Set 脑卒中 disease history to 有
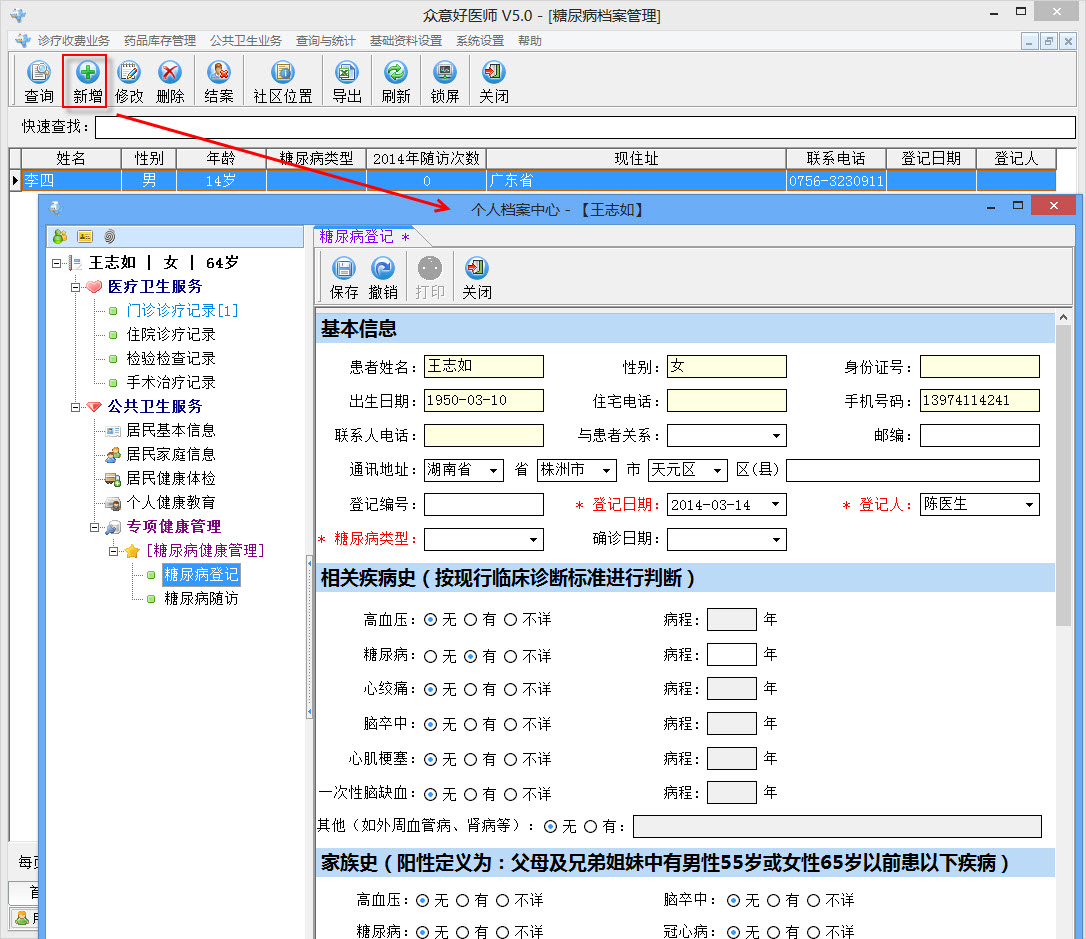 point(470,724)
